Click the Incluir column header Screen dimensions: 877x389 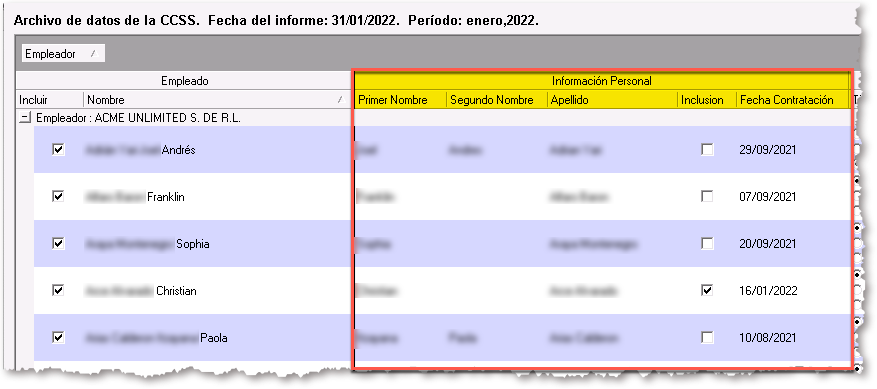click(49, 100)
